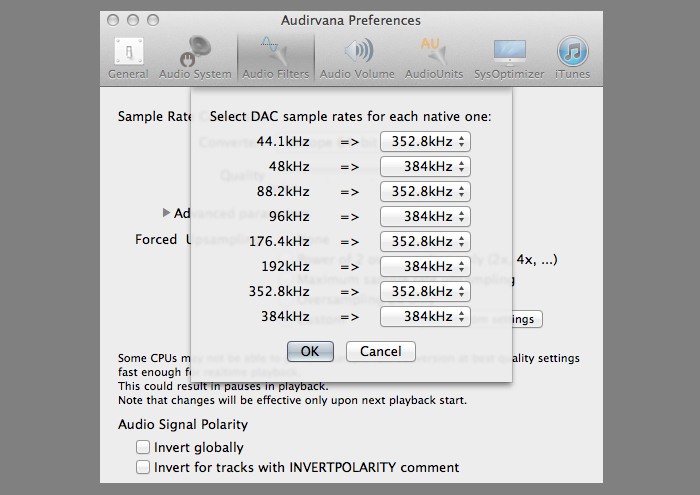Click the Audirvana Preferences window title
This screenshot has width=700, height=495.
tap(351, 21)
